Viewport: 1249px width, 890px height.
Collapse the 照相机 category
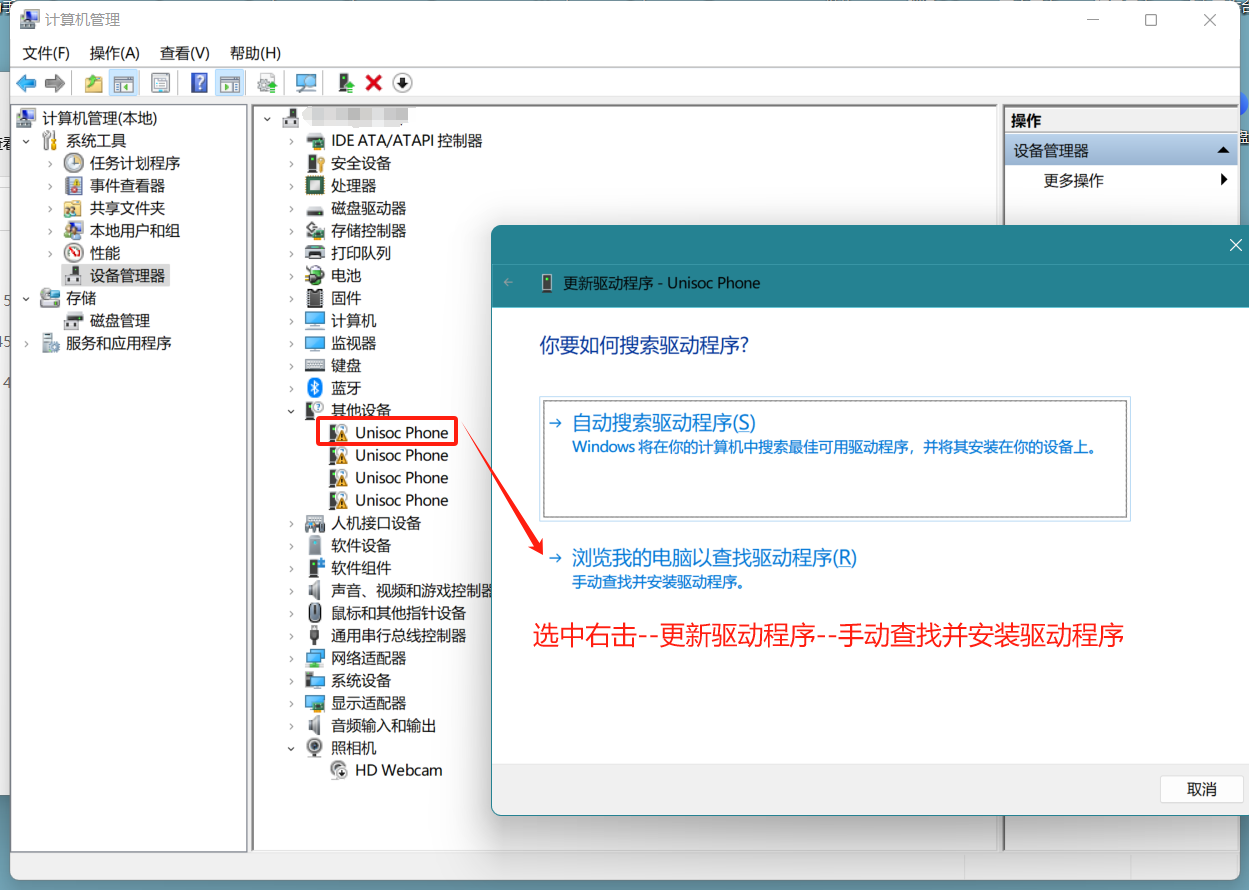tap(292, 748)
